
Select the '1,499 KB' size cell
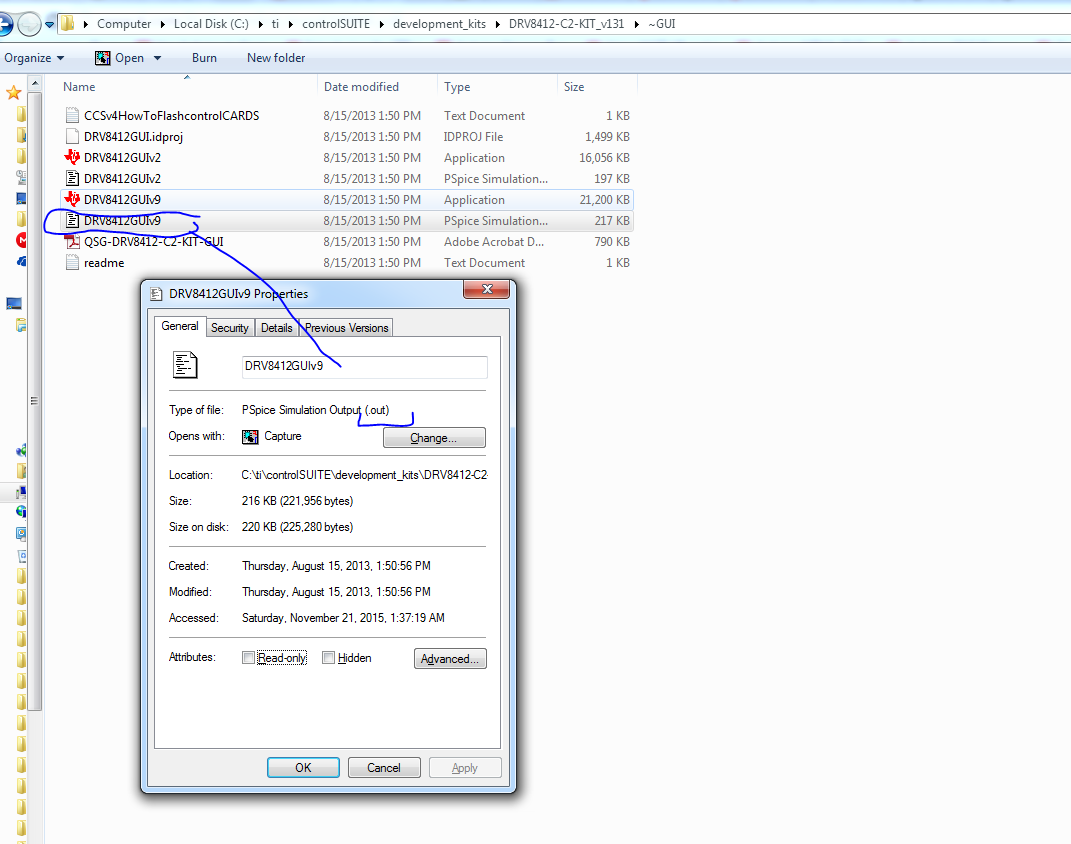click(607, 137)
